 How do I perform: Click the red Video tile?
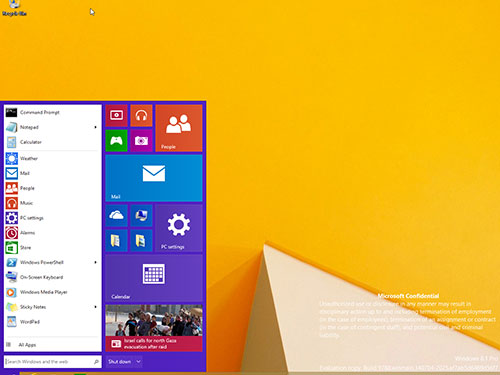pyautogui.click(x=116, y=116)
